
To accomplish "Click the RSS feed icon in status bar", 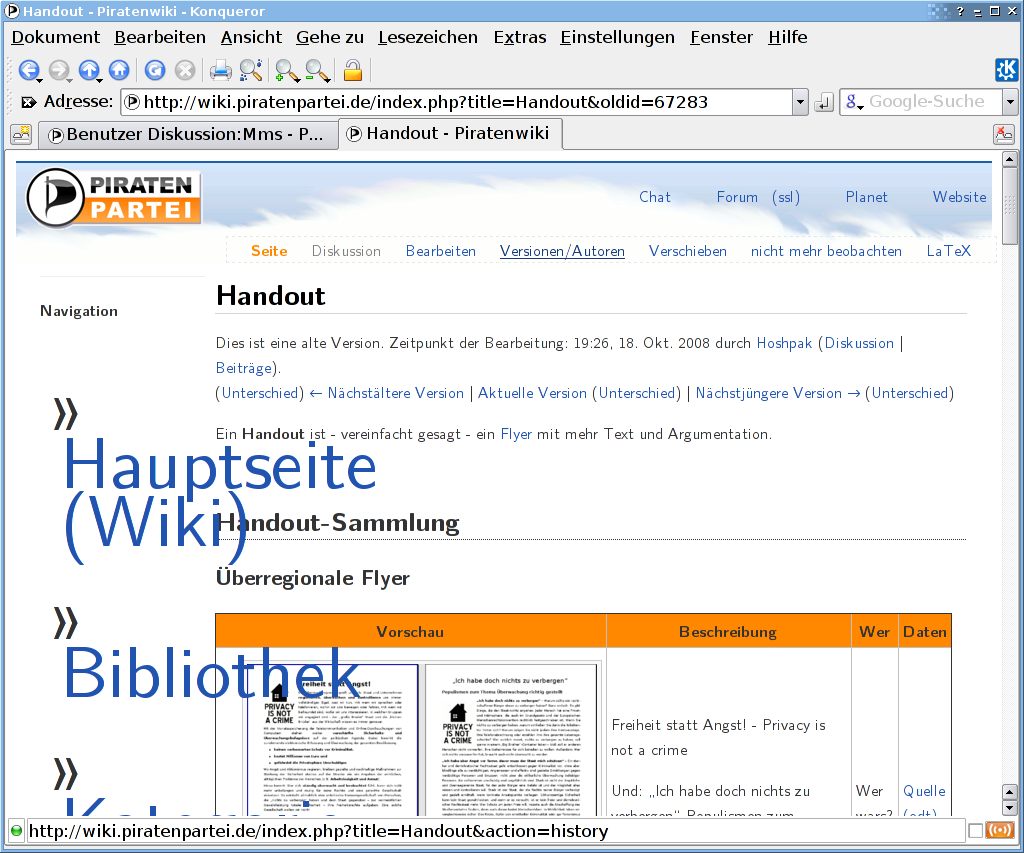I will 1000,831.
